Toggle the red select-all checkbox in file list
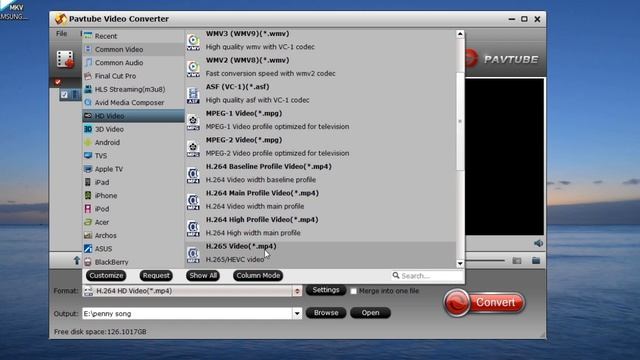The width and height of the screenshot is (640, 360). click(x=58, y=82)
